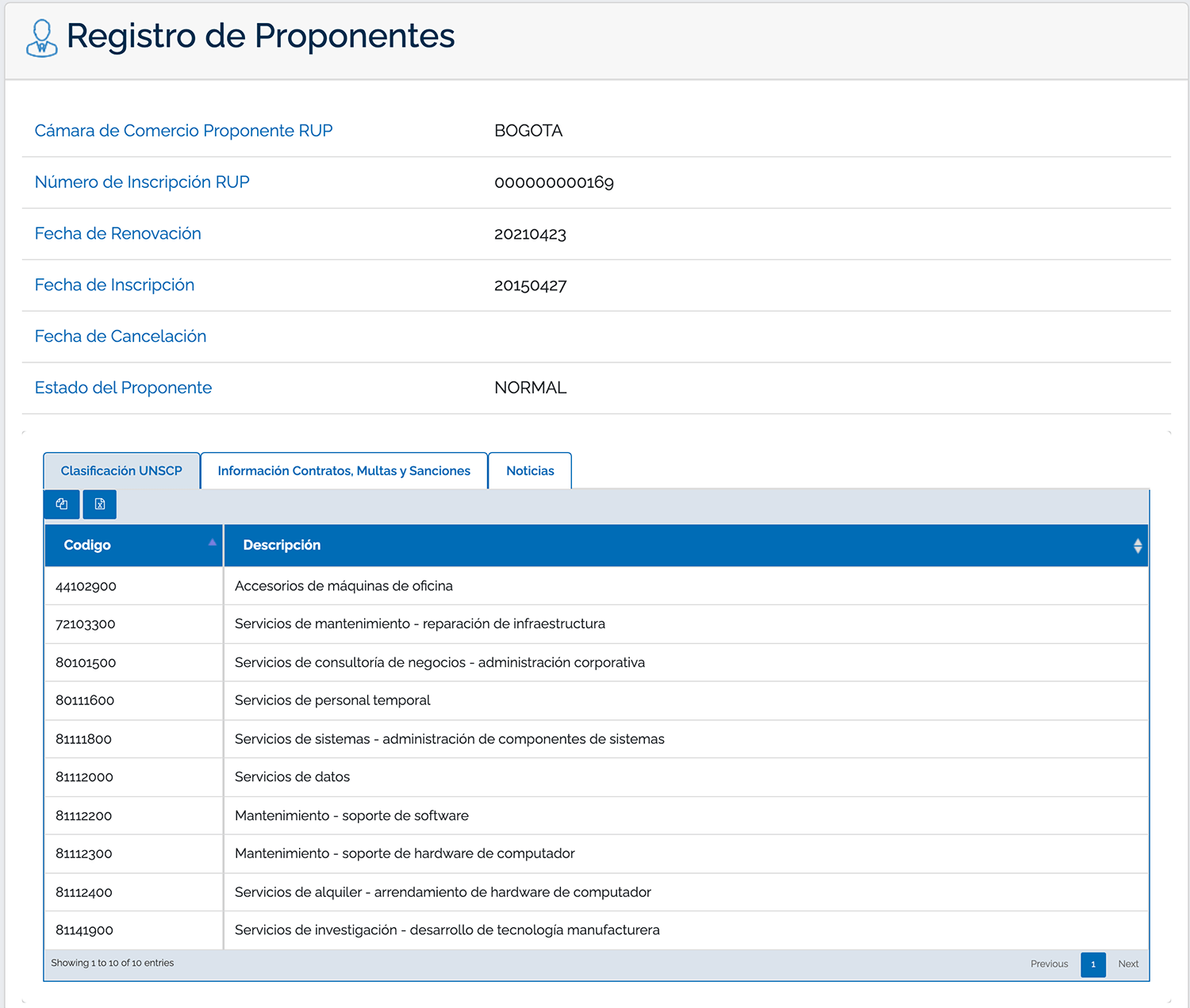Export the table with the Excel icon
The width and height of the screenshot is (1190, 1008).
[100, 504]
